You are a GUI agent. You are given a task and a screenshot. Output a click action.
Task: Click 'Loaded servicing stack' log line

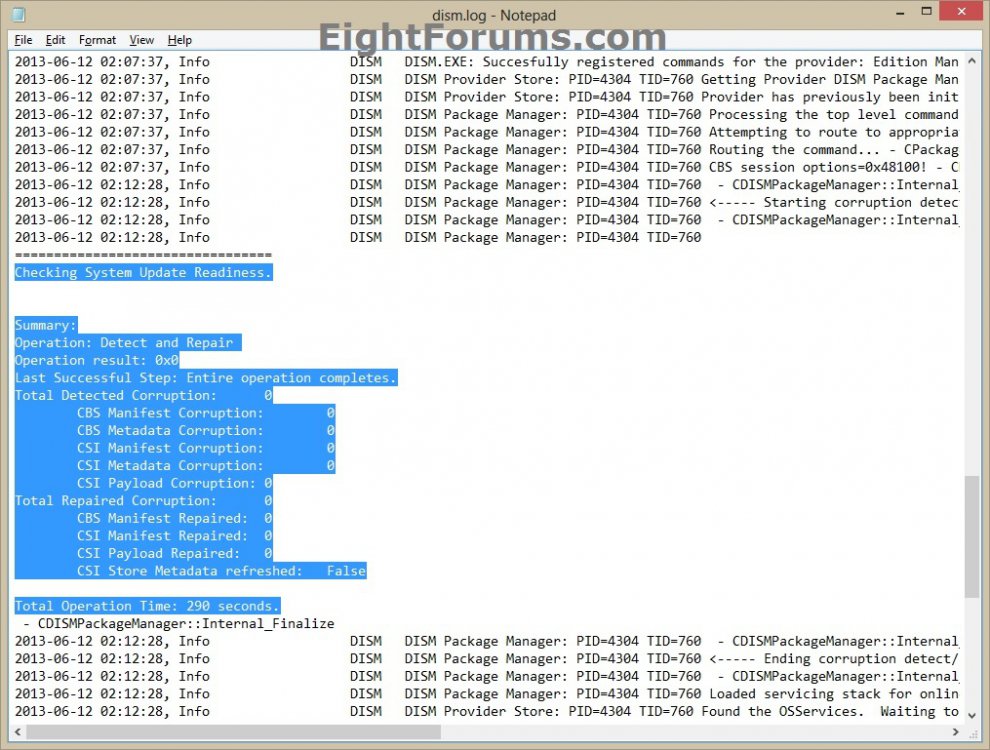tap(486, 694)
